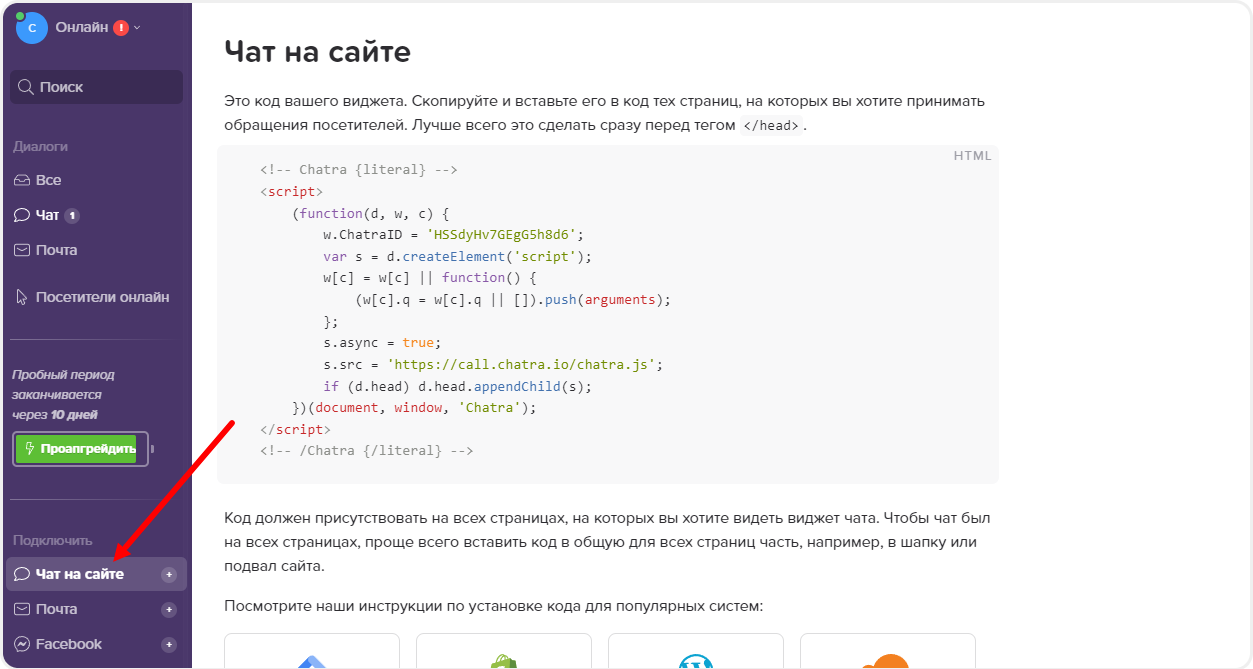
Task: Click the magnifier icon in search box
Action: 26,87
